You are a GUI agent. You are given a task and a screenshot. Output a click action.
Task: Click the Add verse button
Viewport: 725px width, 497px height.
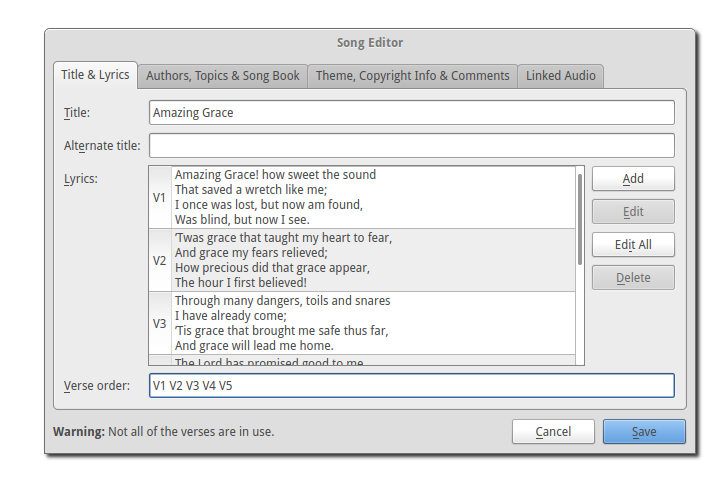(633, 179)
